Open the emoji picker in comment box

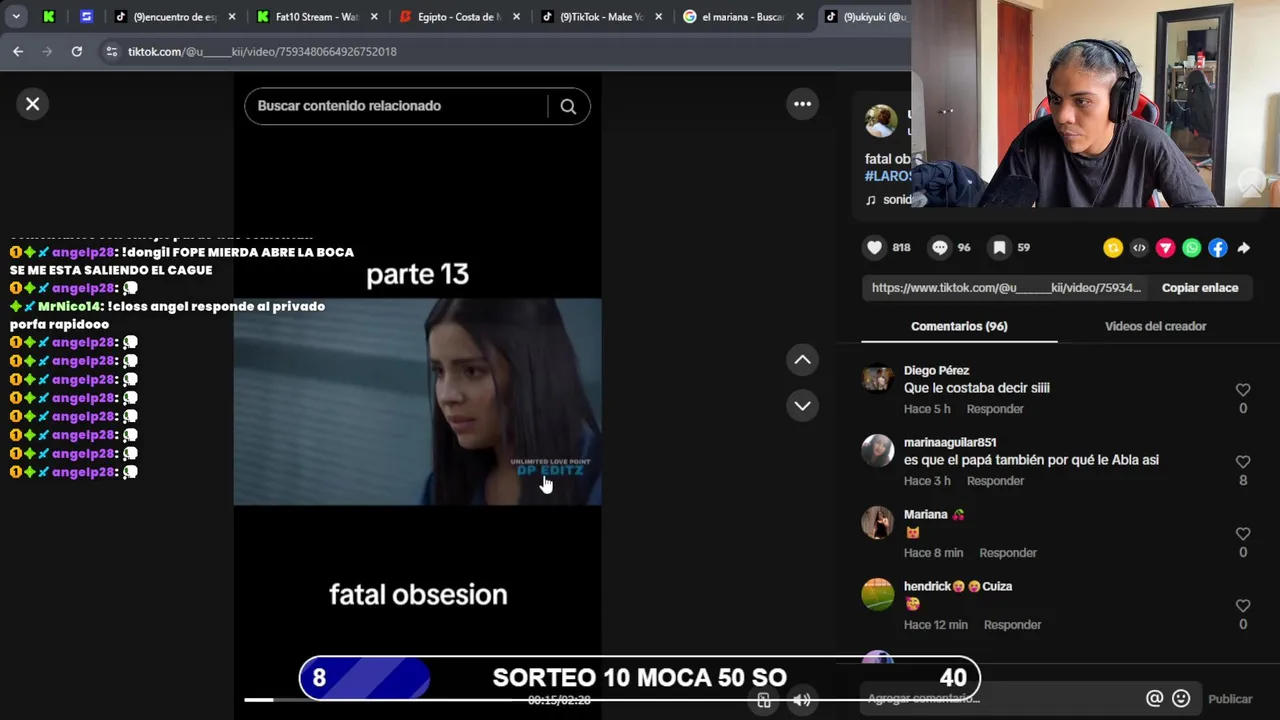tap(1181, 699)
